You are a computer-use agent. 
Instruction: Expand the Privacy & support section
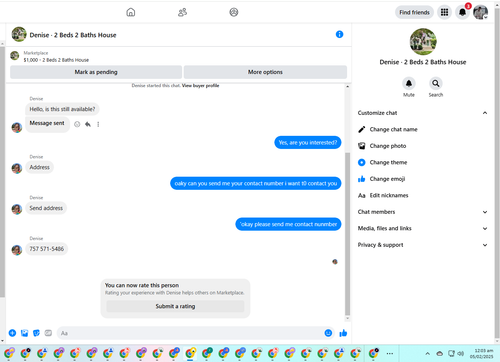422,245
